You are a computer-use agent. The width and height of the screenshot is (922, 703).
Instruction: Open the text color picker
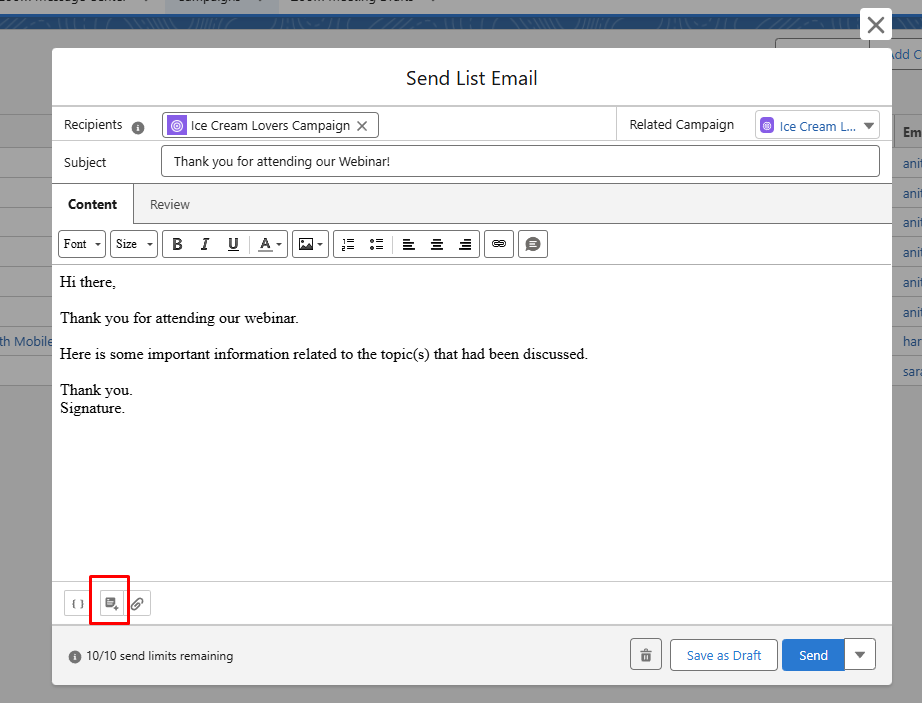[270, 244]
